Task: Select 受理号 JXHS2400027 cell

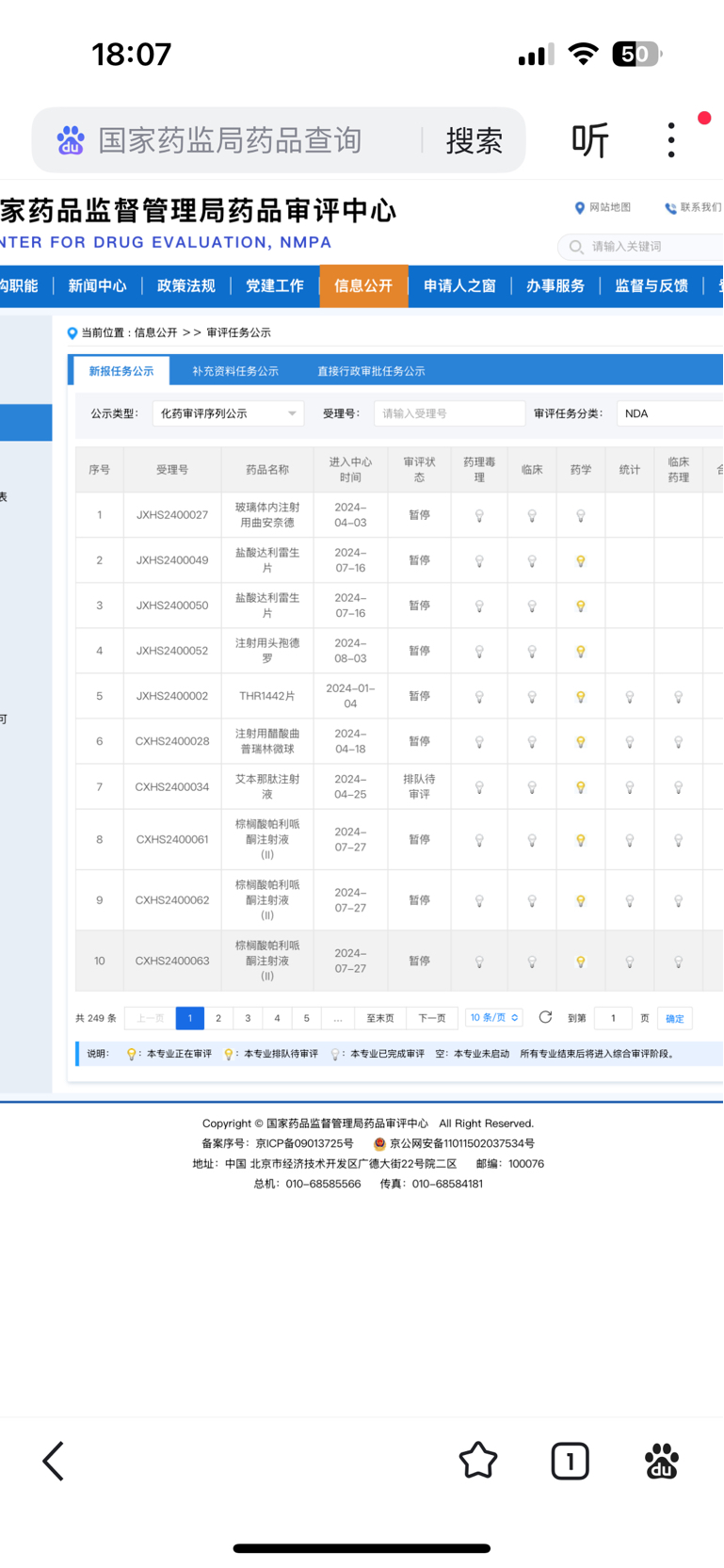Action: pos(172,515)
